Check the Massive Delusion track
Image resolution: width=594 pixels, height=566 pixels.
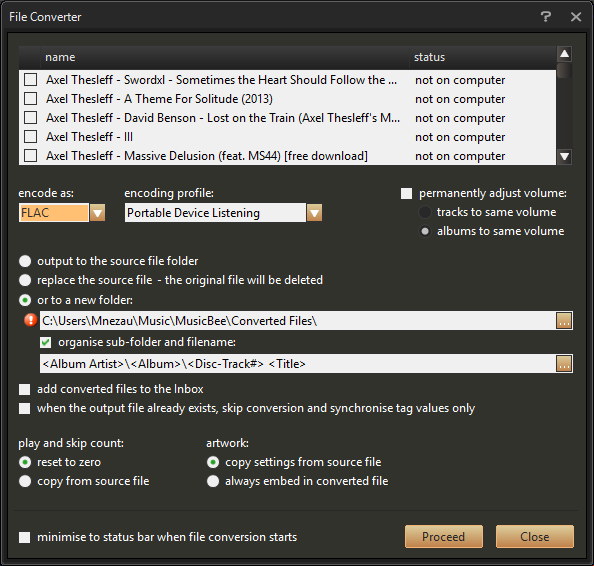click(30, 156)
